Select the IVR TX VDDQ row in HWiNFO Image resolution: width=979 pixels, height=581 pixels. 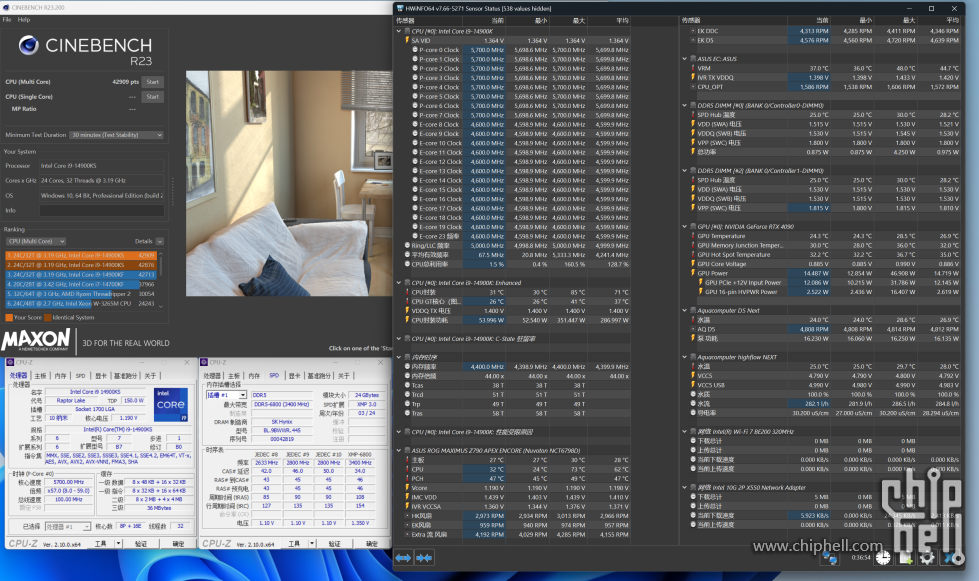click(825, 77)
